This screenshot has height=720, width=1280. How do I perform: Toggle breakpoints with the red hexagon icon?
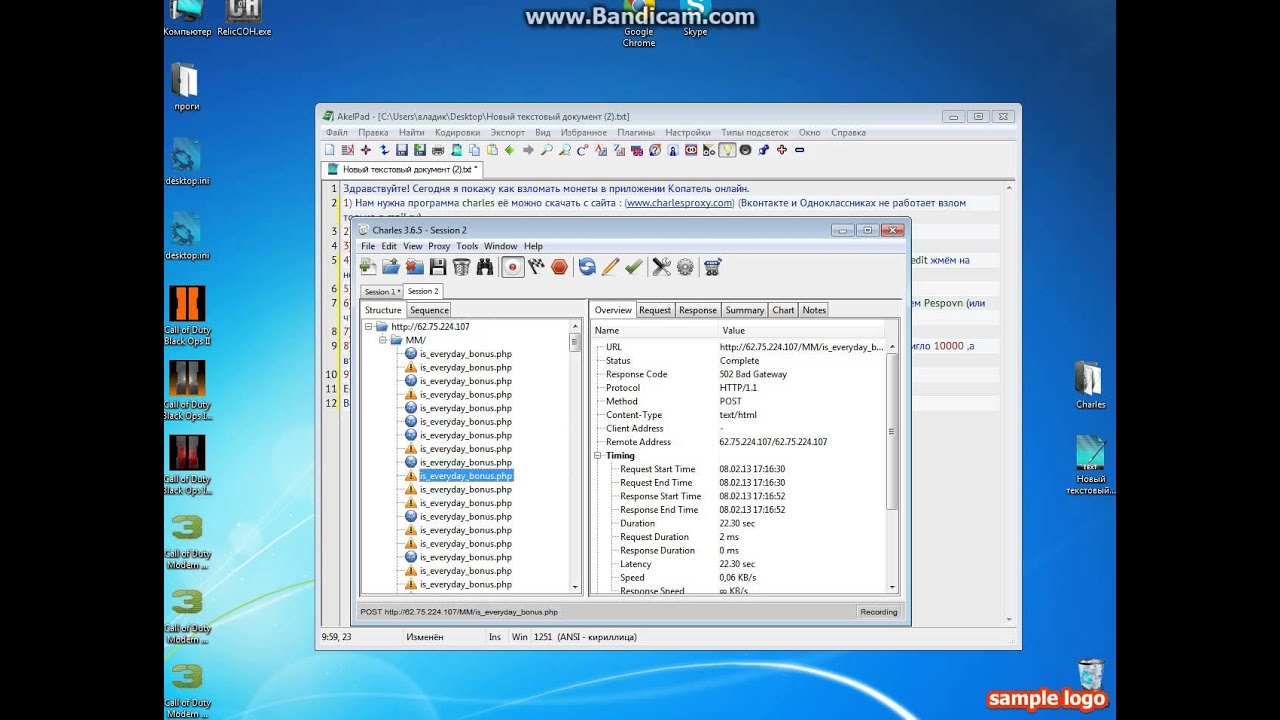click(560, 267)
